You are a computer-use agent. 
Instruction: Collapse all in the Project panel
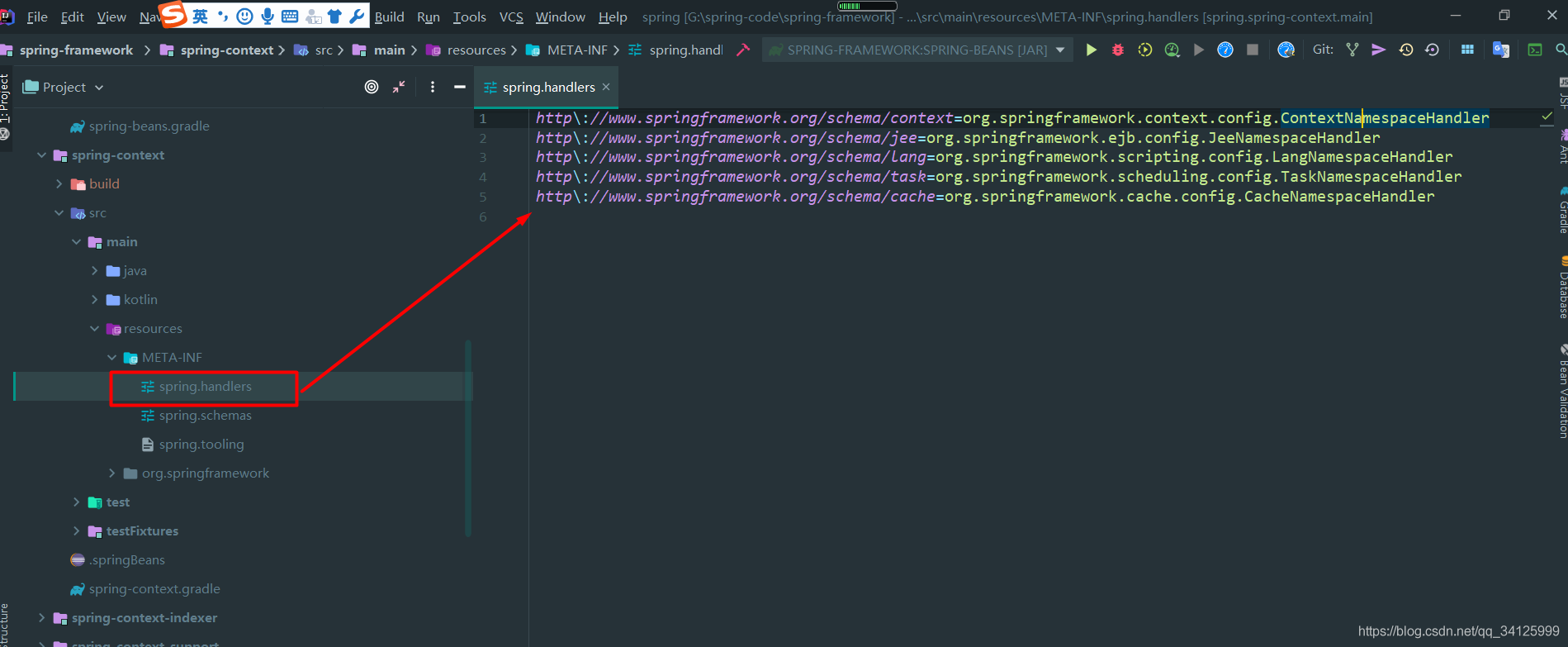coord(399,87)
